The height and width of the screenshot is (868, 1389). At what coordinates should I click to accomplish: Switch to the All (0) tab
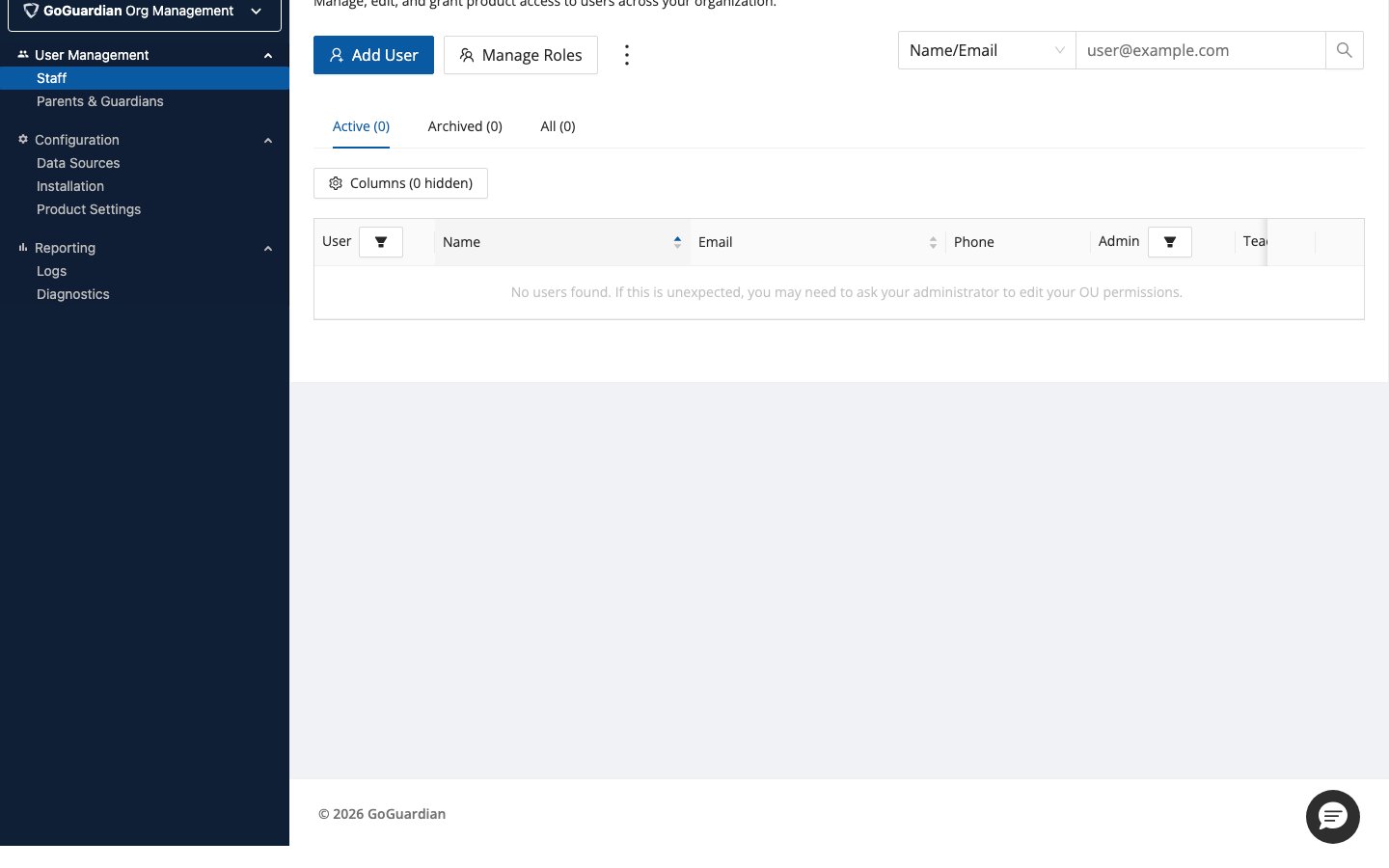click(558, 126)
